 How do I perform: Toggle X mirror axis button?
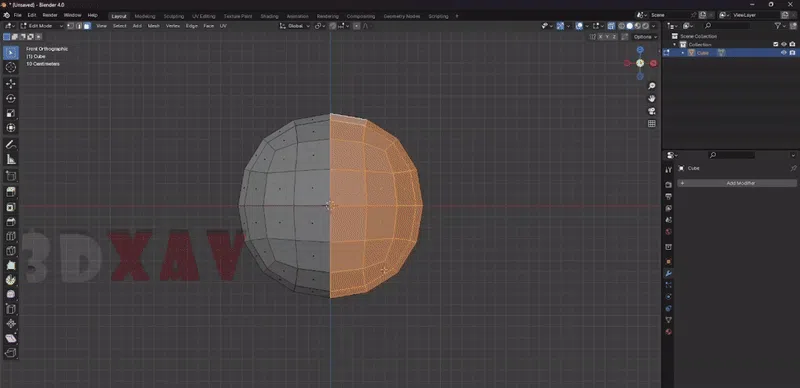tap(601, 37)
